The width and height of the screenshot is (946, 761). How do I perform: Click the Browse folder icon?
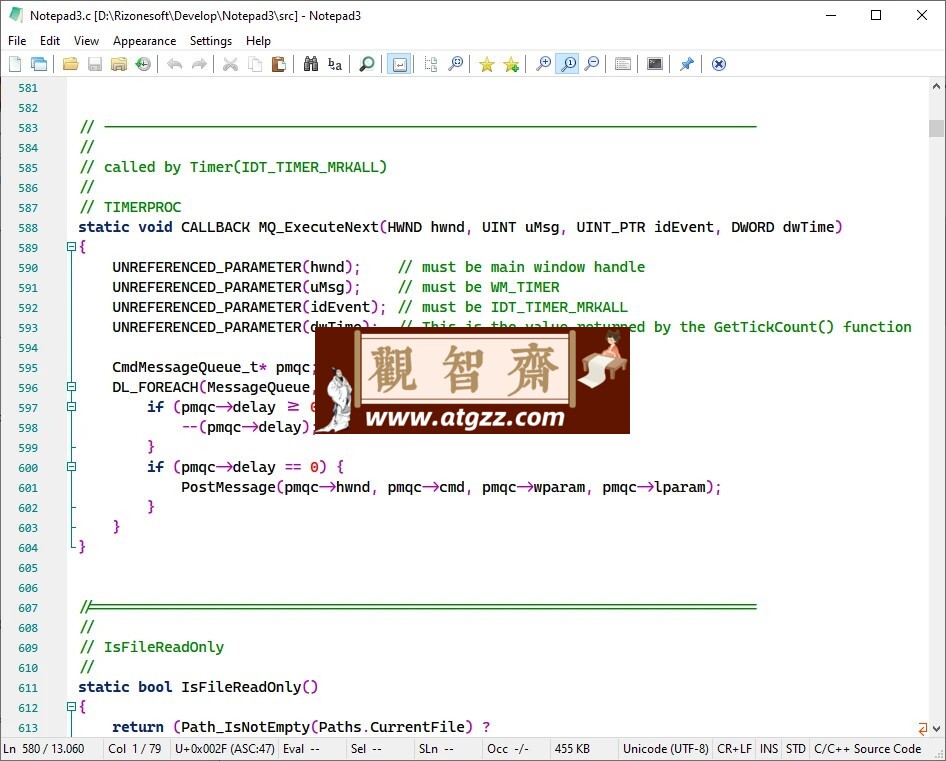(x=119, y=64)
